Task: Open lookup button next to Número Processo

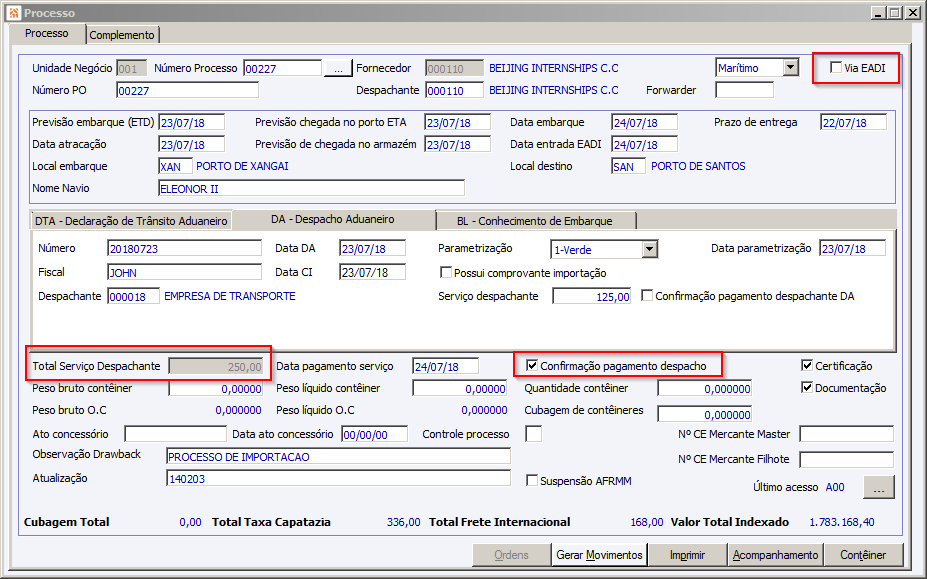Action: point(338,69)
